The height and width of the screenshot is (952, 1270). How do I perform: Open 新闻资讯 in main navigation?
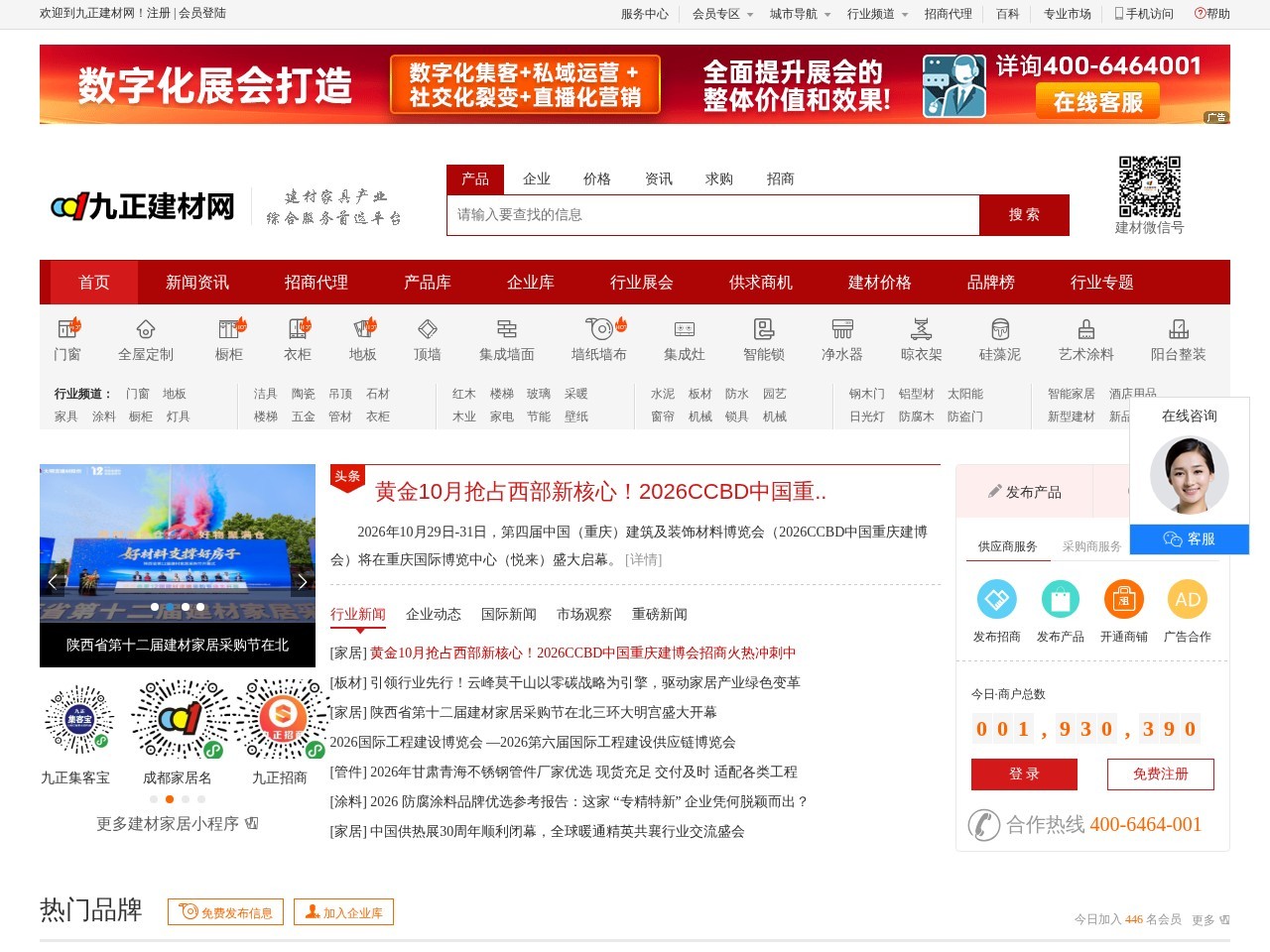click(197, 283)
